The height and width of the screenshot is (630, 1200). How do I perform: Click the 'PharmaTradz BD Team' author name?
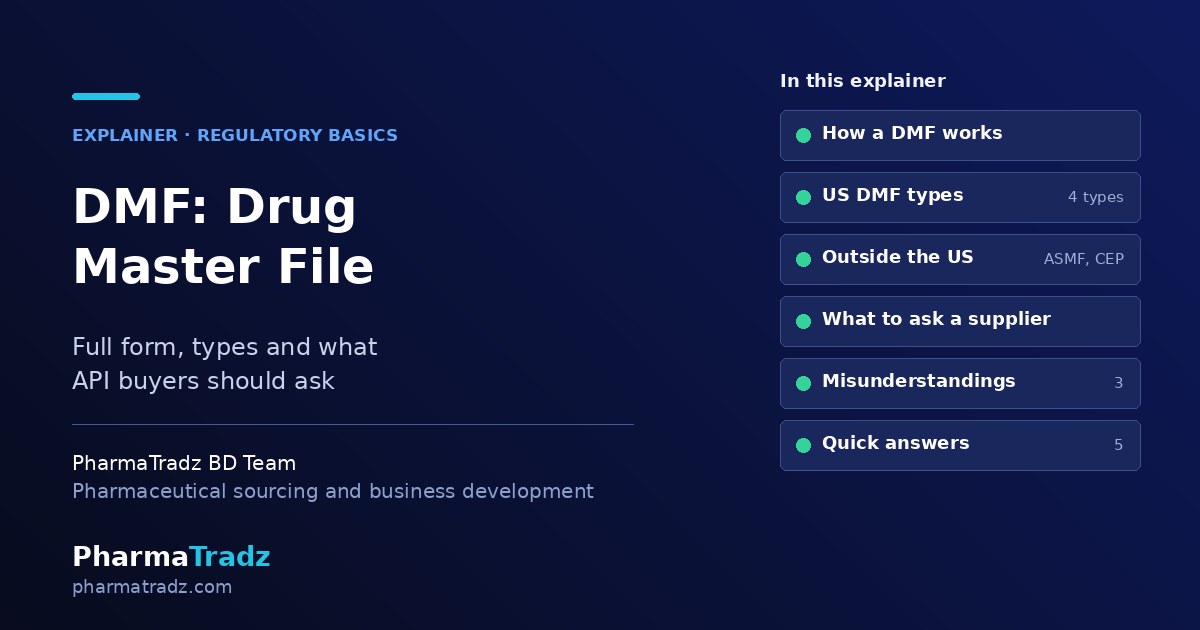click(184, 463)
